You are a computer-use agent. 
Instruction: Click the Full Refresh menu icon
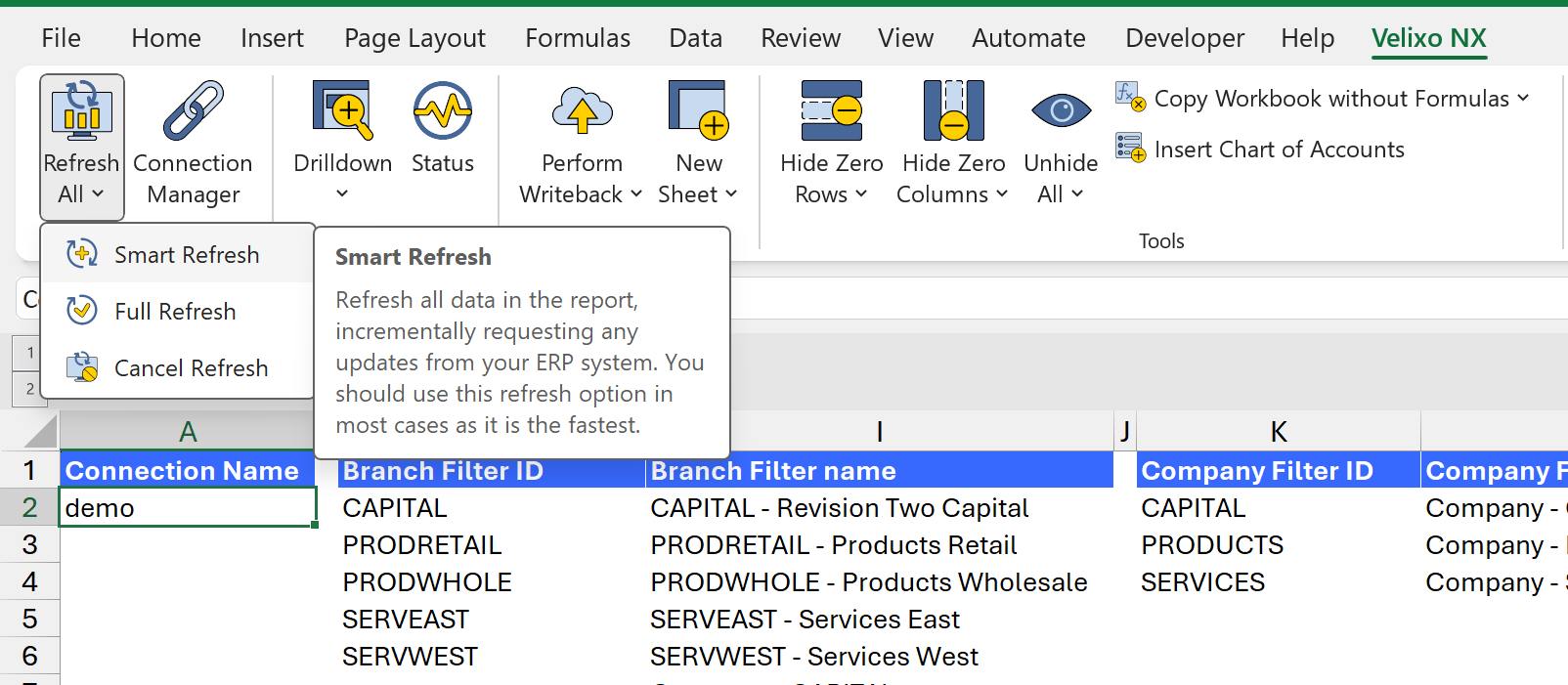pos(82,311)
